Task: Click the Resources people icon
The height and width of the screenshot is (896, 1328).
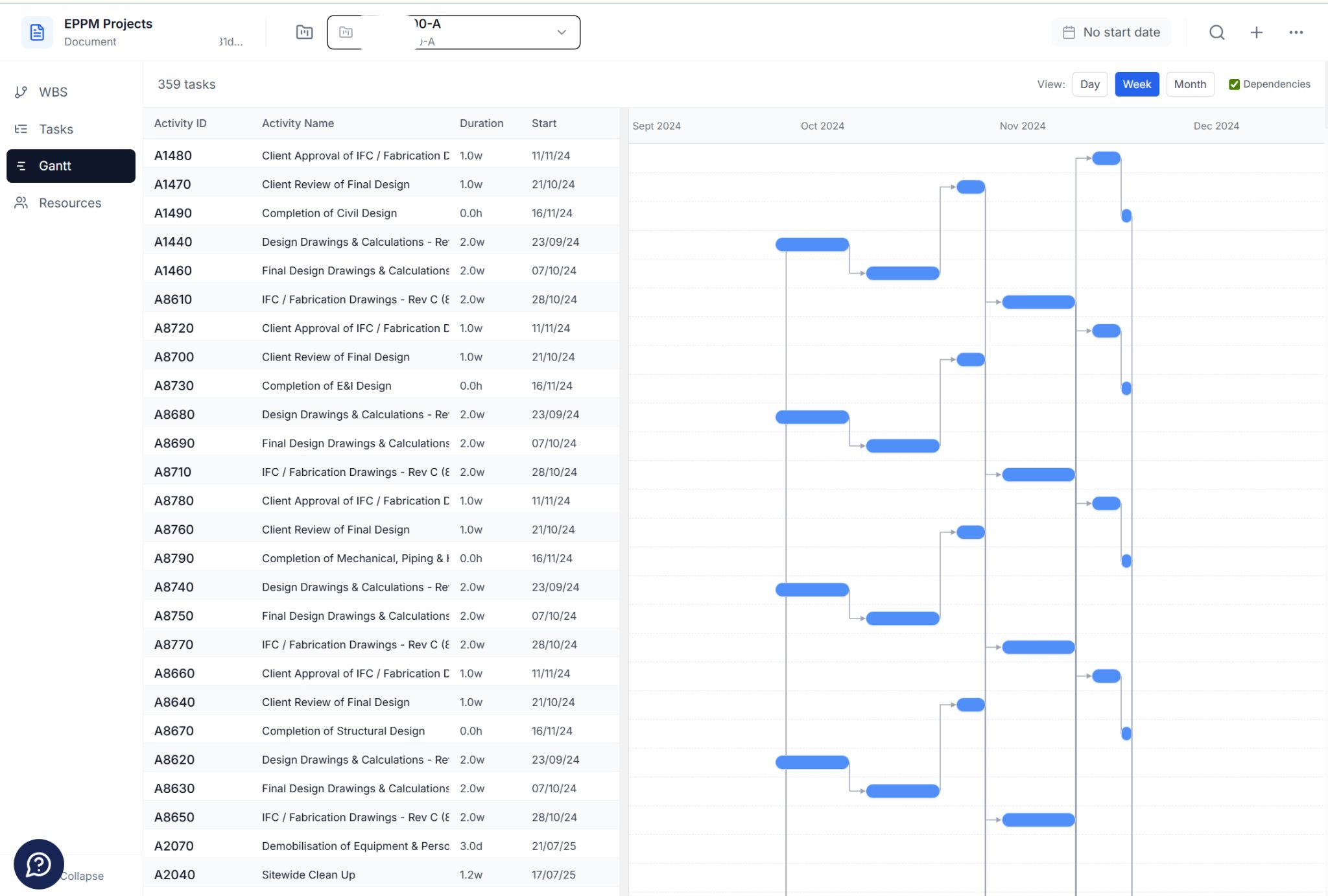Action: (21, 203)
